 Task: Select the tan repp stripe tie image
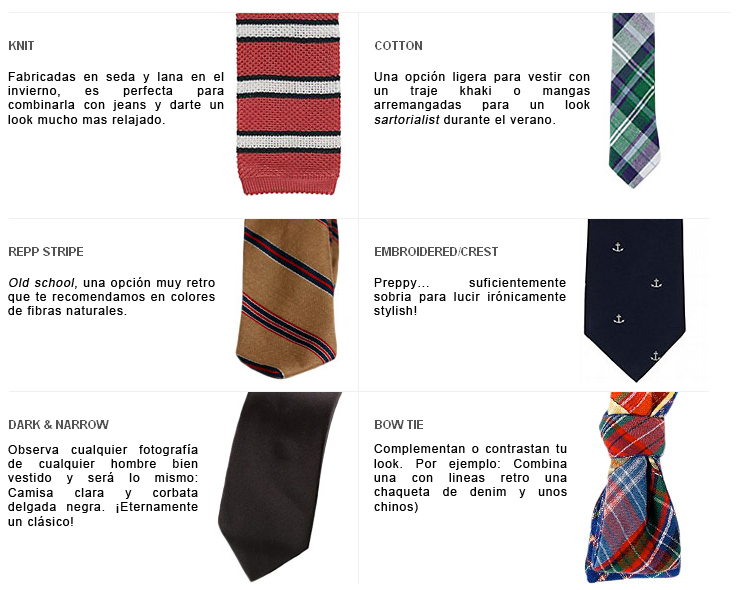[287, 299]
